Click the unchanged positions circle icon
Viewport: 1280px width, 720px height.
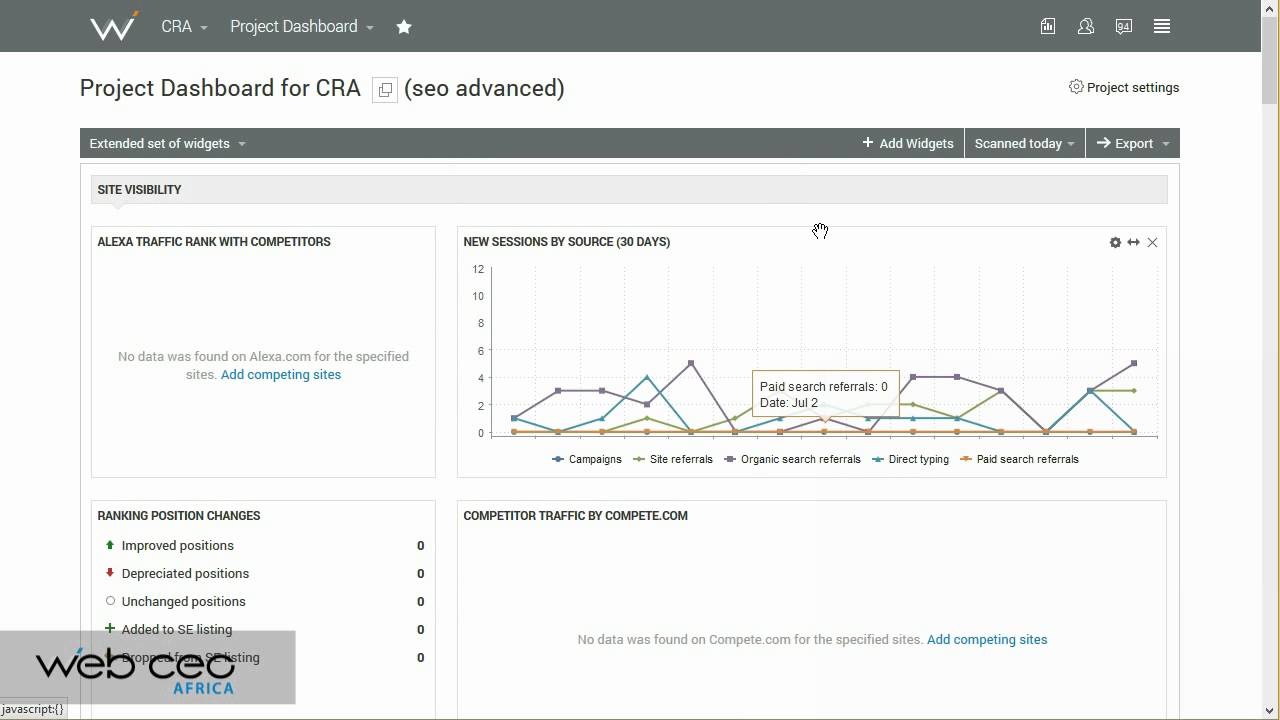click(x=110, y=601)
